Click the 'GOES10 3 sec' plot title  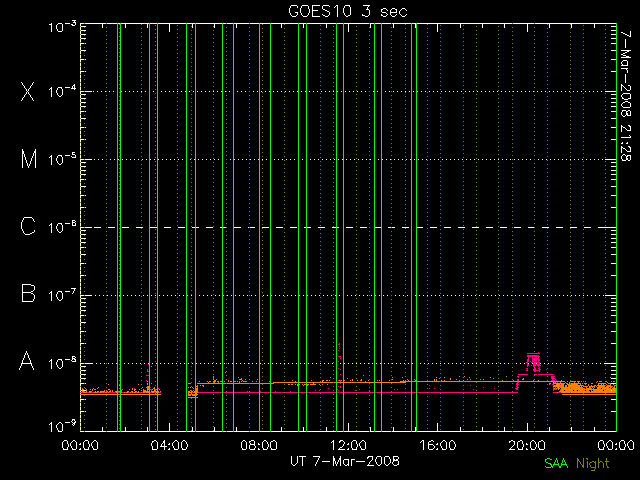coord(348,11)
